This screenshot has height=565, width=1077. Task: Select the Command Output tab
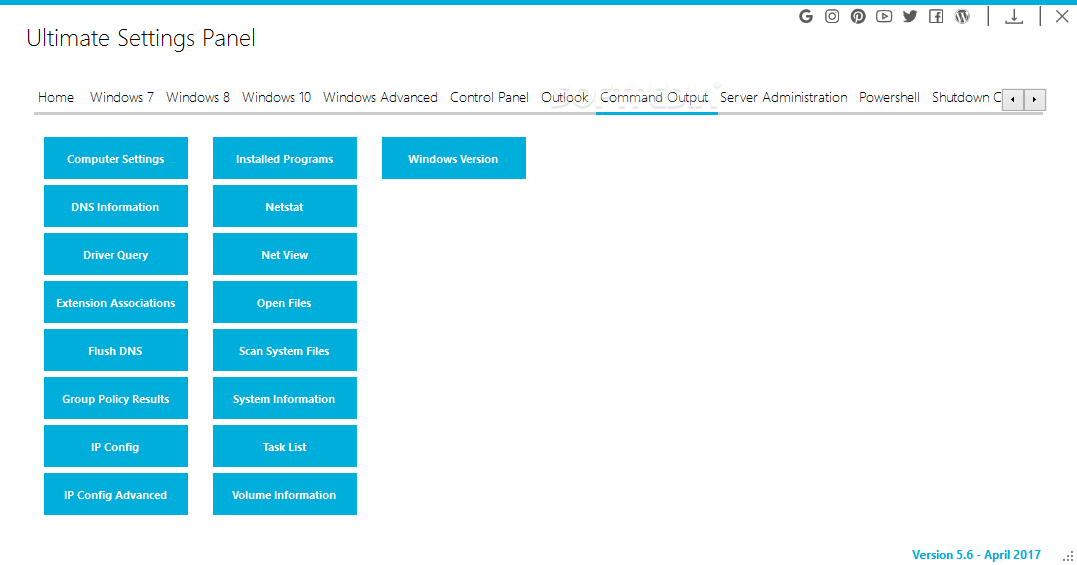coord(654,97)
